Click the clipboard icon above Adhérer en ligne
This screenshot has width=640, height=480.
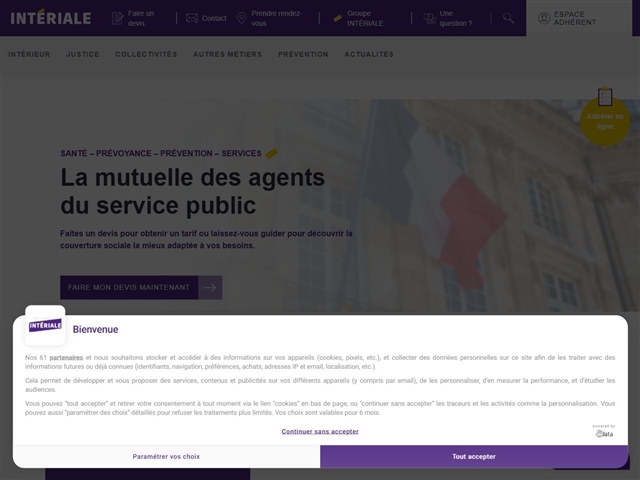point(605,97)
